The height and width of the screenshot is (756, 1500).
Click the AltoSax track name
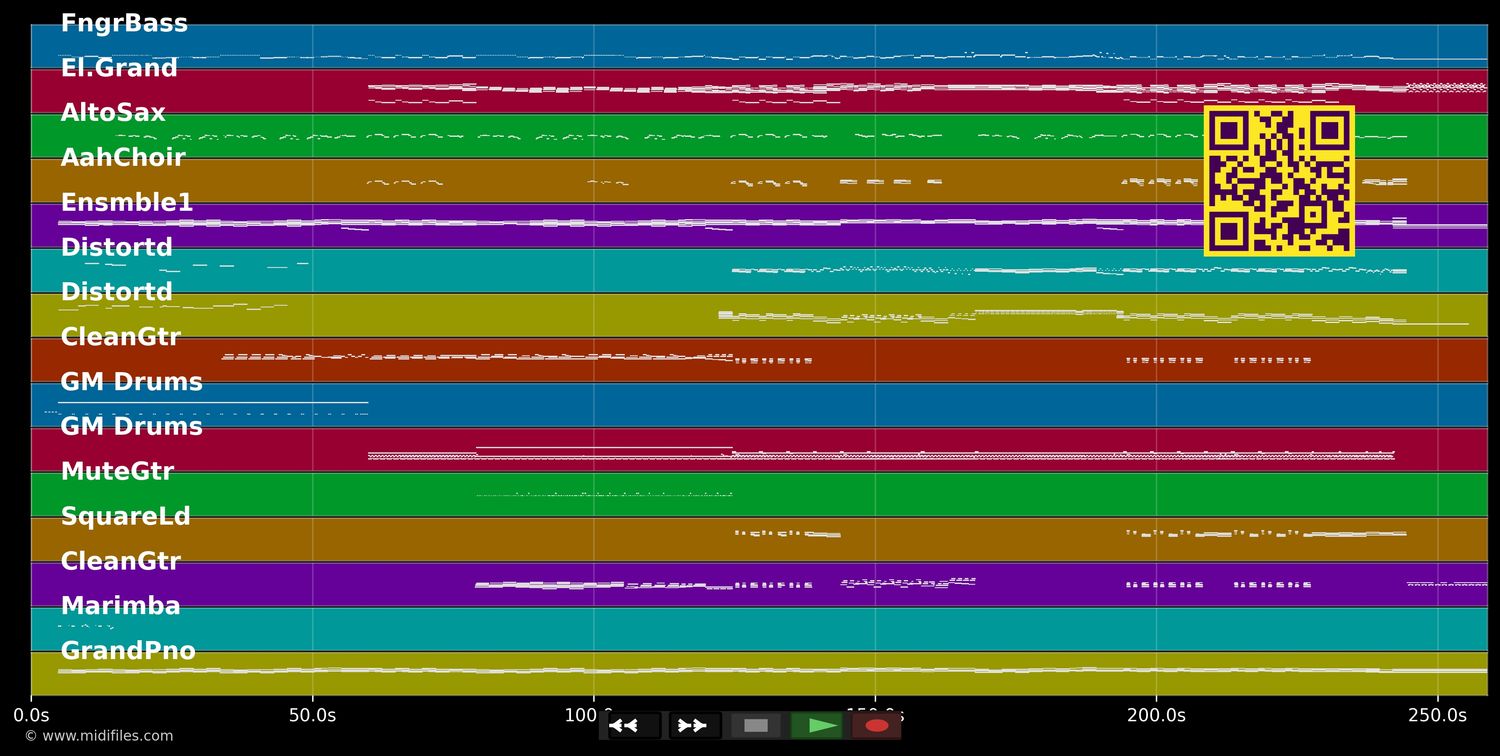point(113,112)
